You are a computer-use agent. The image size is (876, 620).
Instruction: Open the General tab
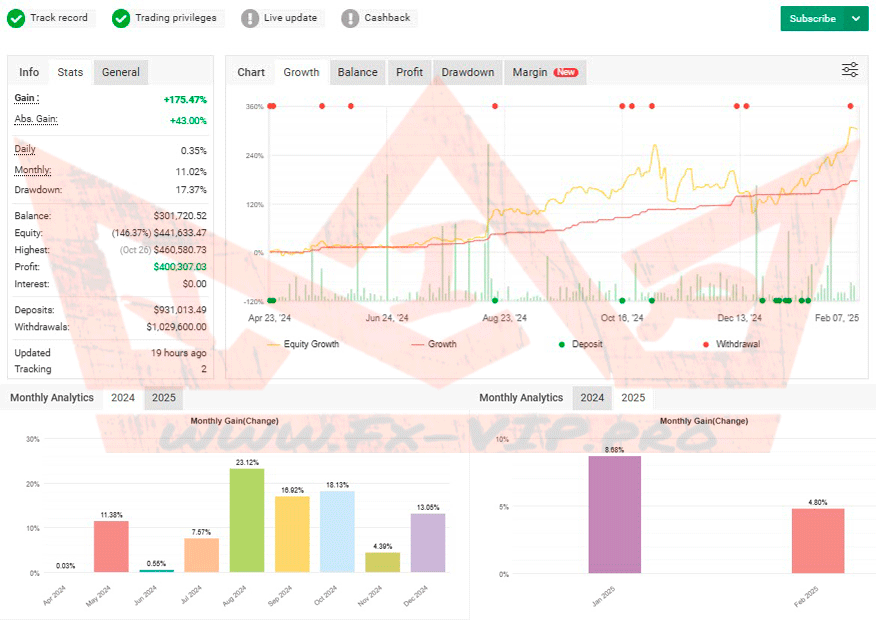[x=121, y=72]
